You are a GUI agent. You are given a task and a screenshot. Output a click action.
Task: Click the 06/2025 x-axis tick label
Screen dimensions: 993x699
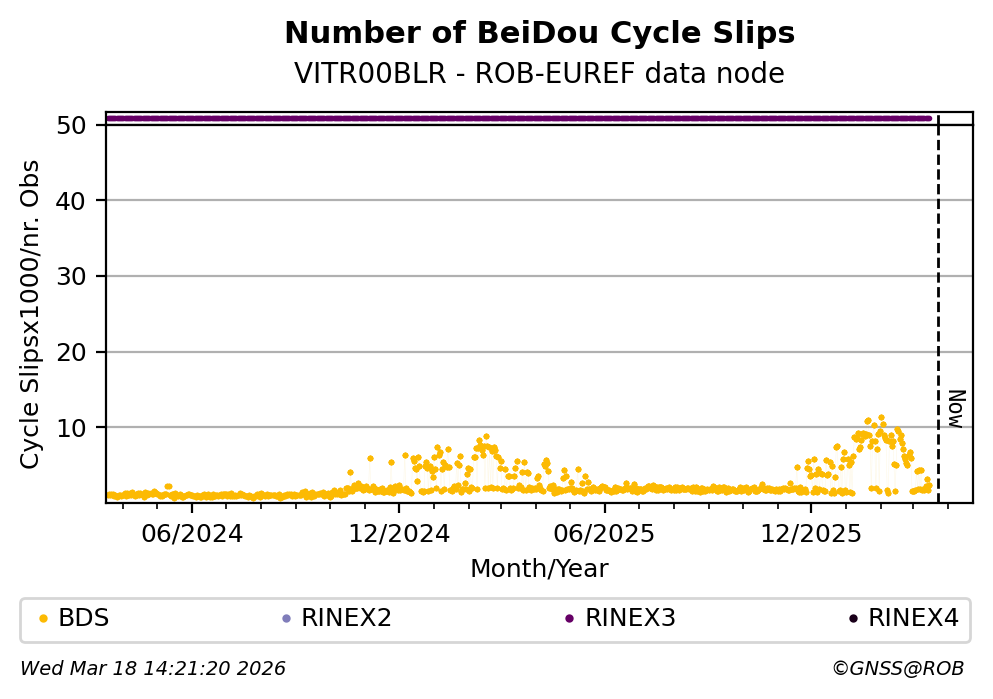click(x=603, y=533)
